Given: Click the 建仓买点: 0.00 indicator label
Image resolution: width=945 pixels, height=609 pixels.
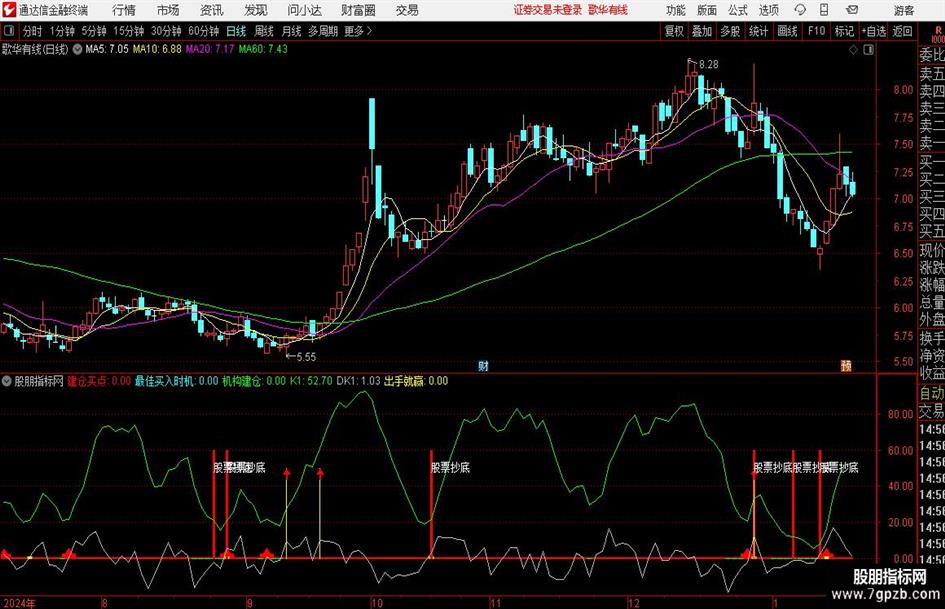Looking at the screenshot, I should point(99,381).
